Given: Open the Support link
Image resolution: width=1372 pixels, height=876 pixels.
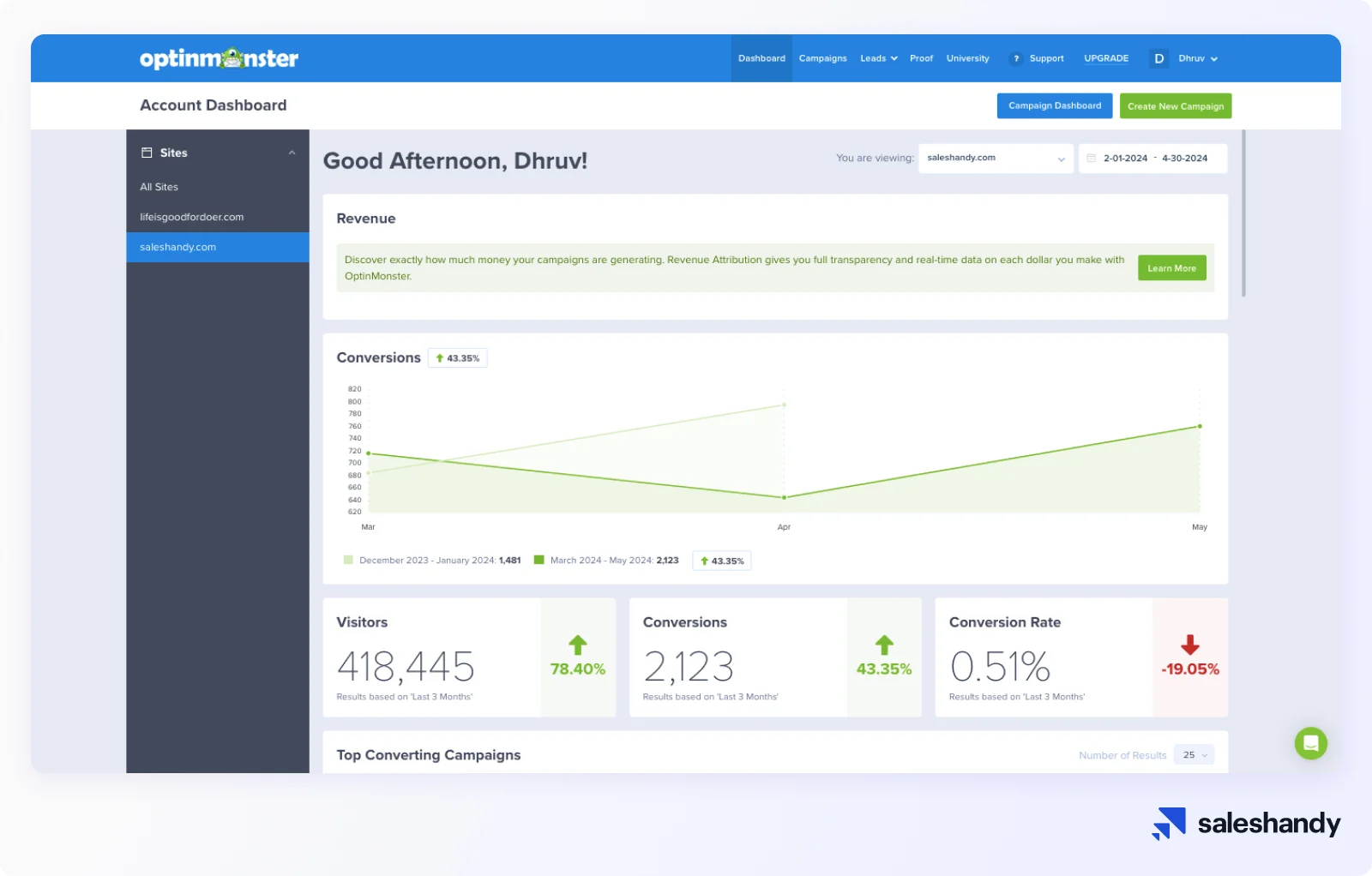Looking at the screenshot, I should [1046, 58].
